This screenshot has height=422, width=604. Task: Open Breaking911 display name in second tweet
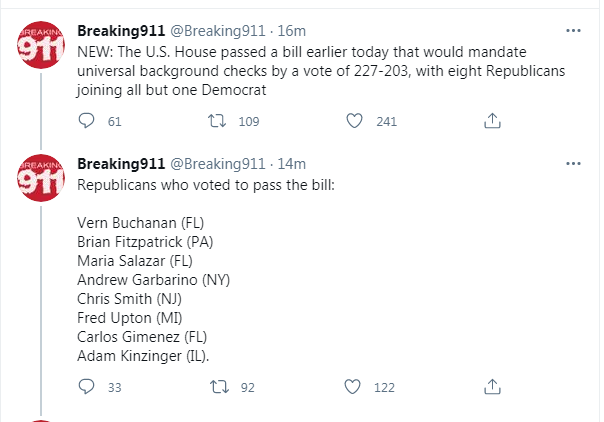coord(121,164)
